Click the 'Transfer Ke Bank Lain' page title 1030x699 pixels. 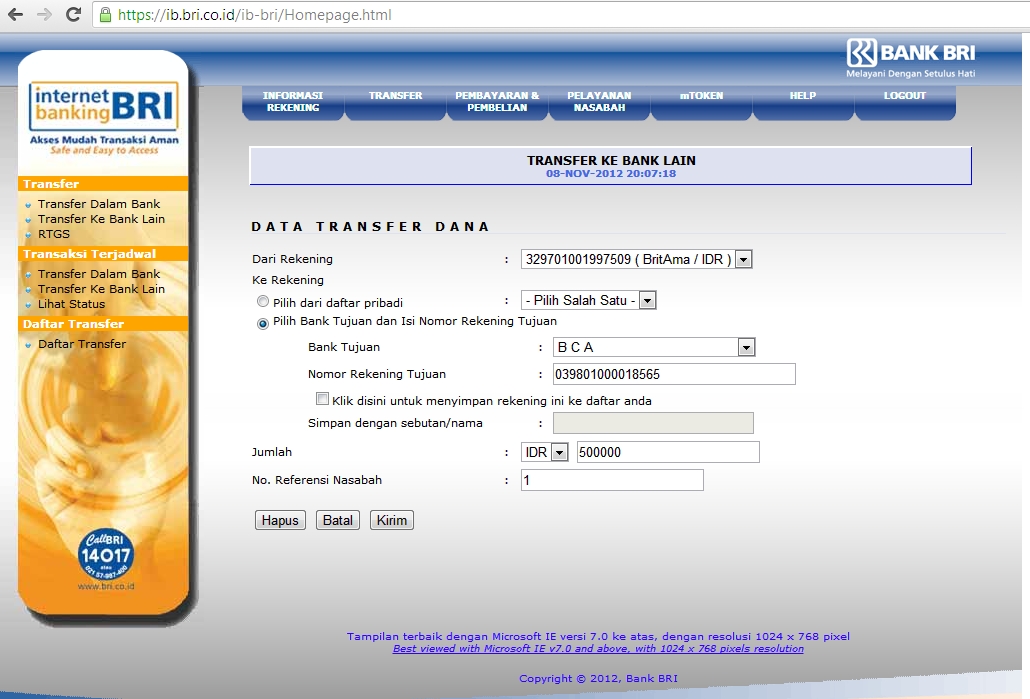[x=611, y=160]
